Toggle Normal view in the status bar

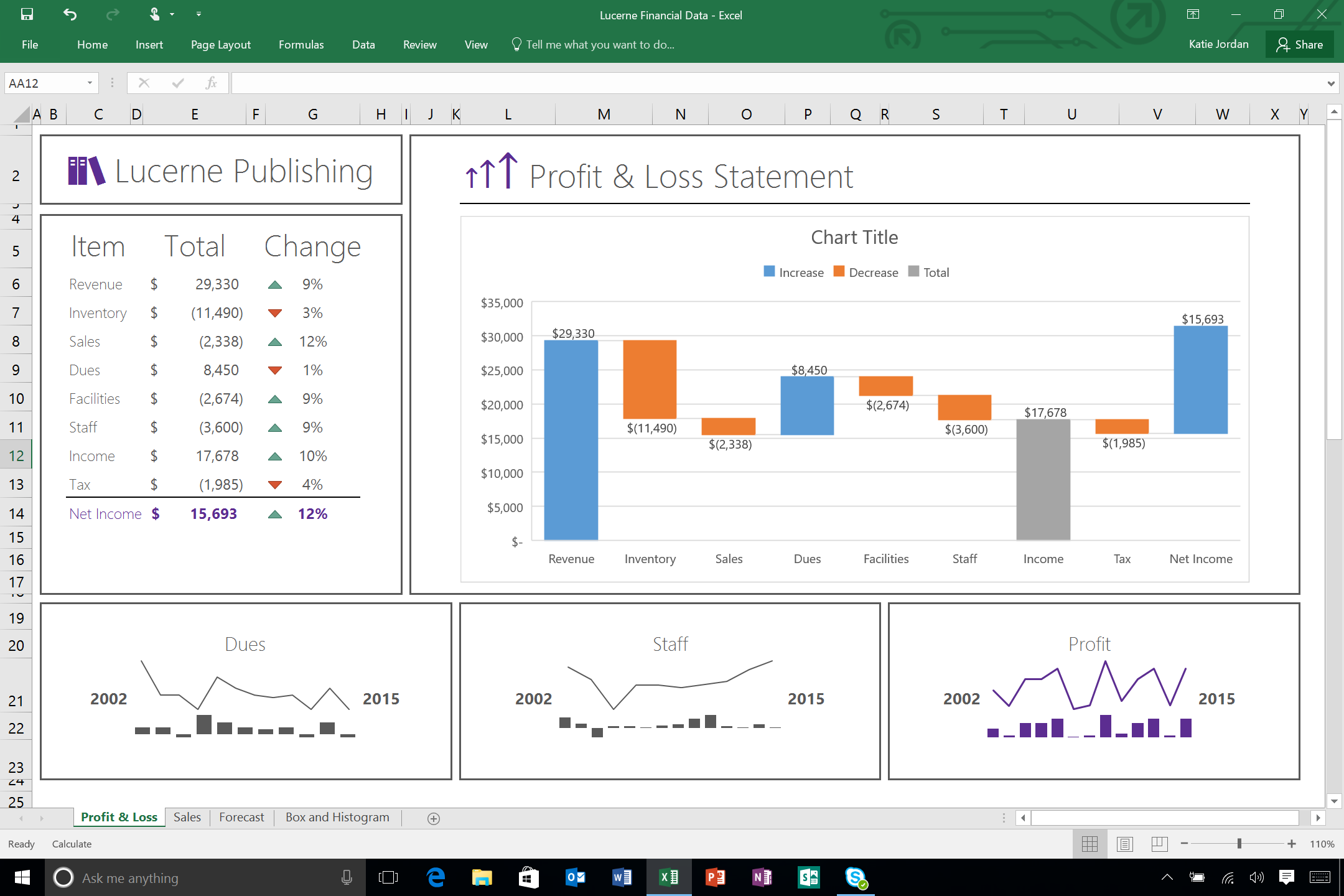(1090, 844)
